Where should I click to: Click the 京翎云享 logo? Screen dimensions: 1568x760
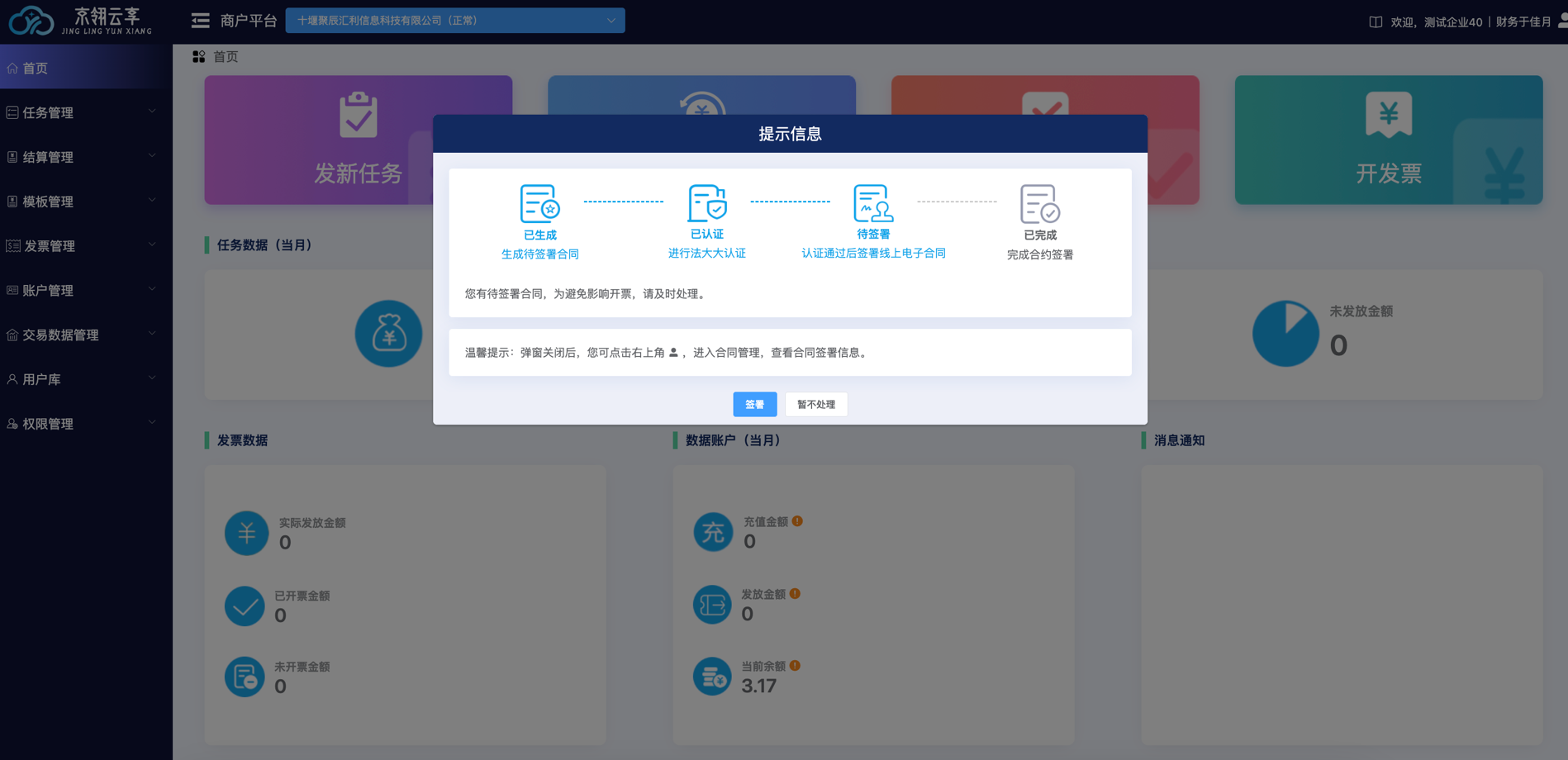pos(81,21)
